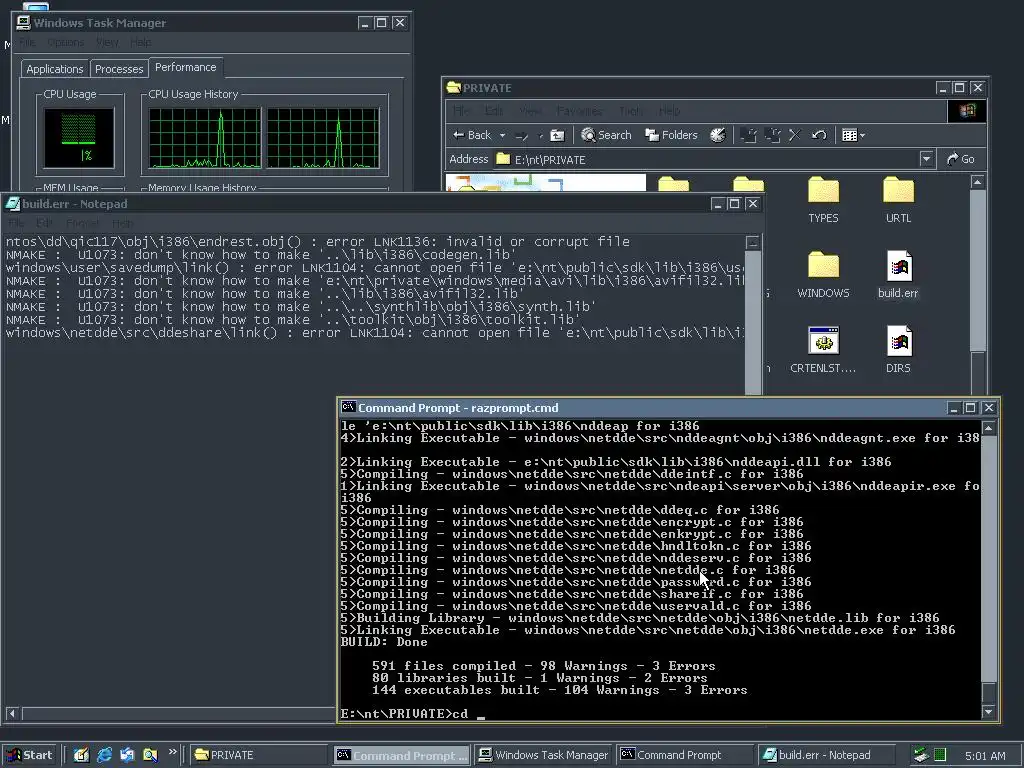Click 'BUILD: Done' line in Command Prompt
1024x768 pixels.
(x=384, y=642)
